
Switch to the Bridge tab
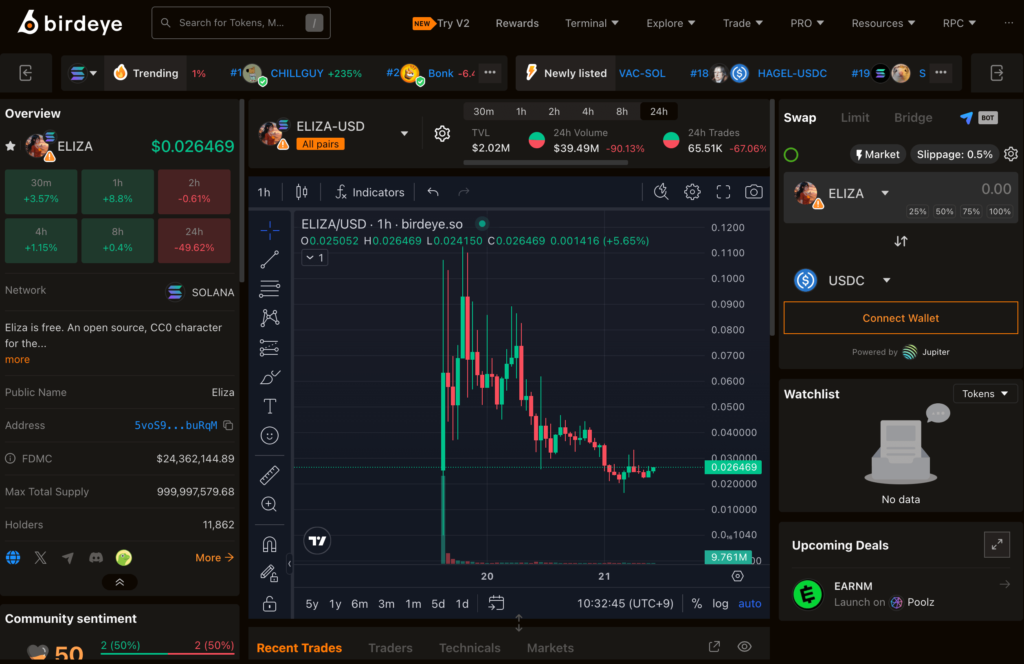pyautogui.click(x=913, y=118)
